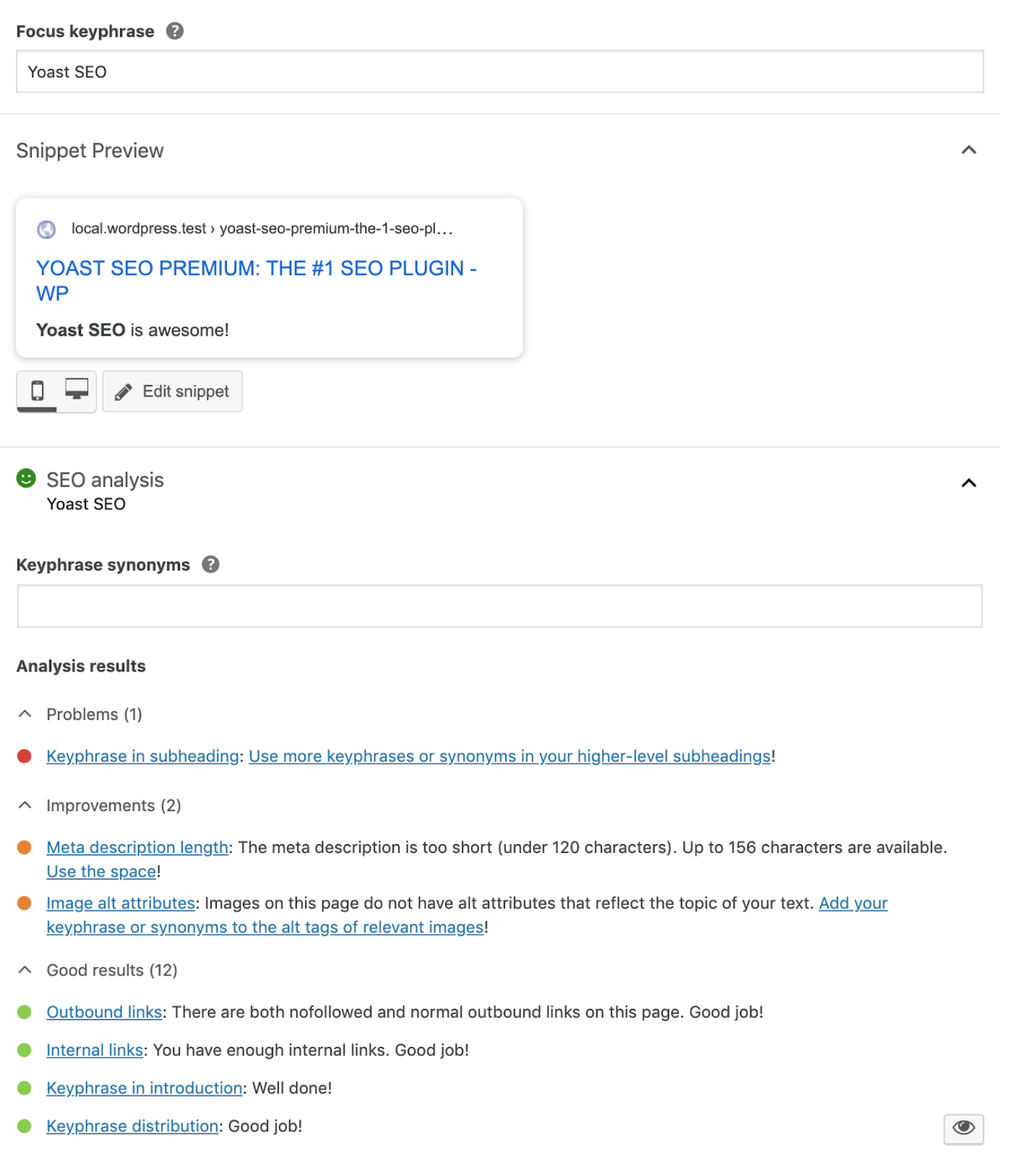Viewport: 1025px width, 1176px height.
Task: Click help icon next to Focus keyphrase
Action: [x=176, y=31]
